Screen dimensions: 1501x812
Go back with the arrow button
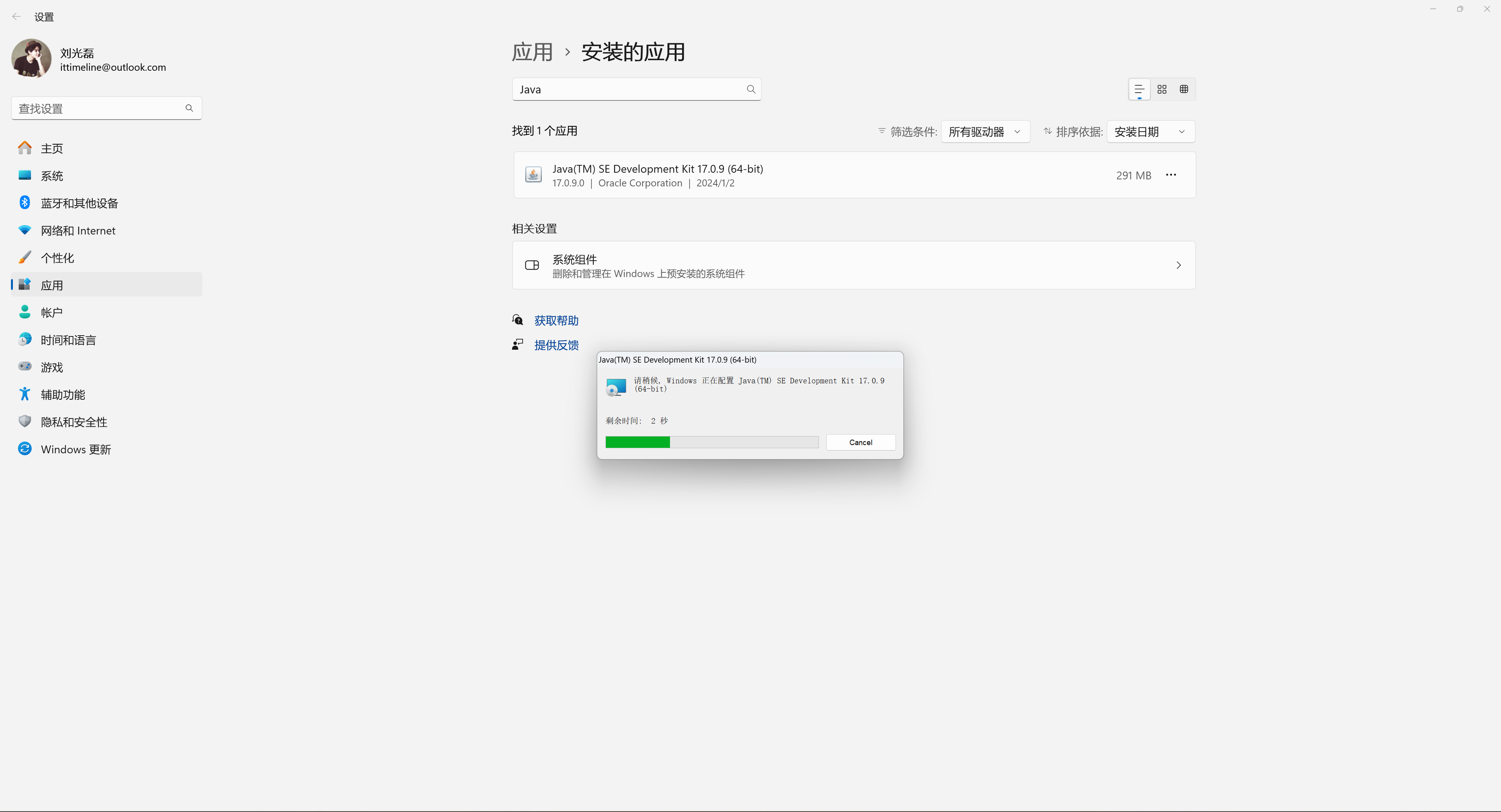pyautogui.click(x=16, y=17)
